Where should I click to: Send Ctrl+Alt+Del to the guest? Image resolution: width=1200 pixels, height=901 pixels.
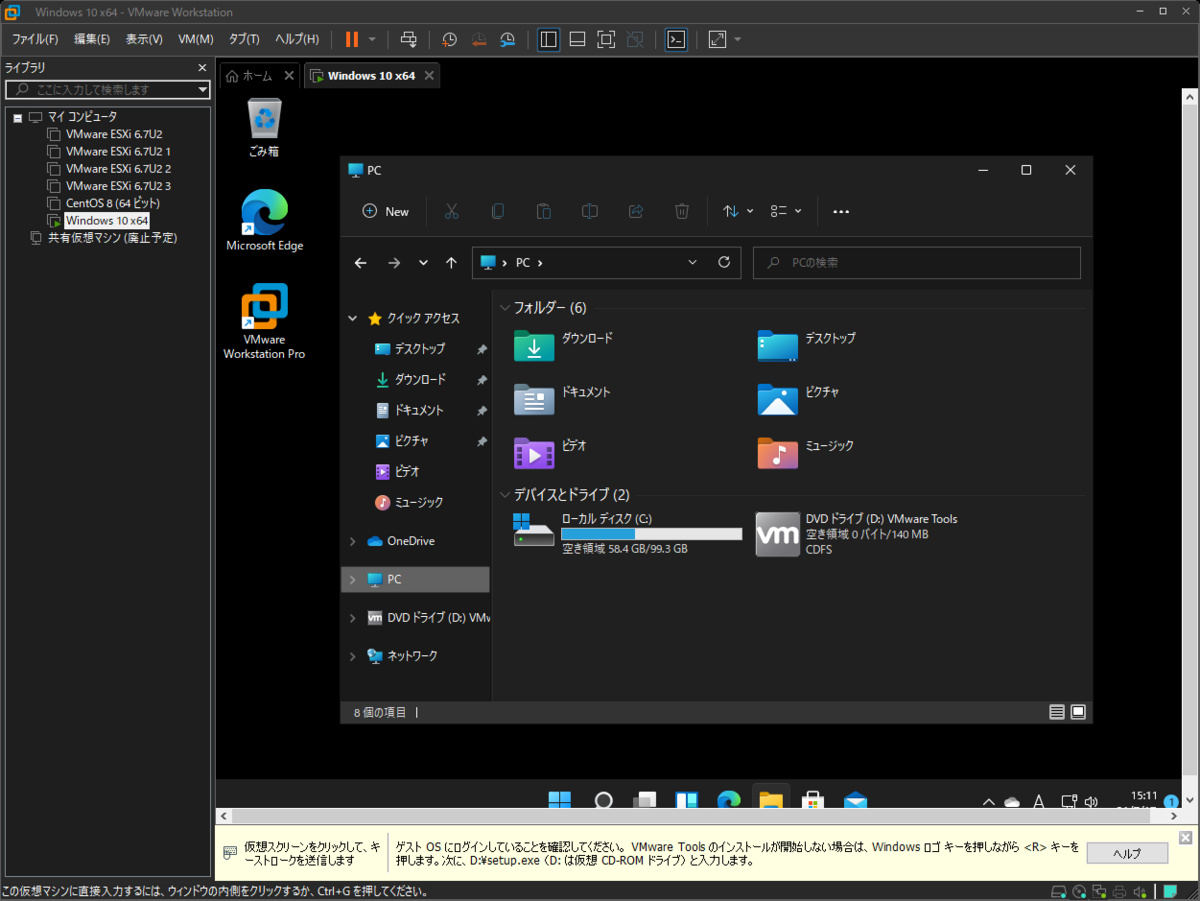[x=409, y=39]
